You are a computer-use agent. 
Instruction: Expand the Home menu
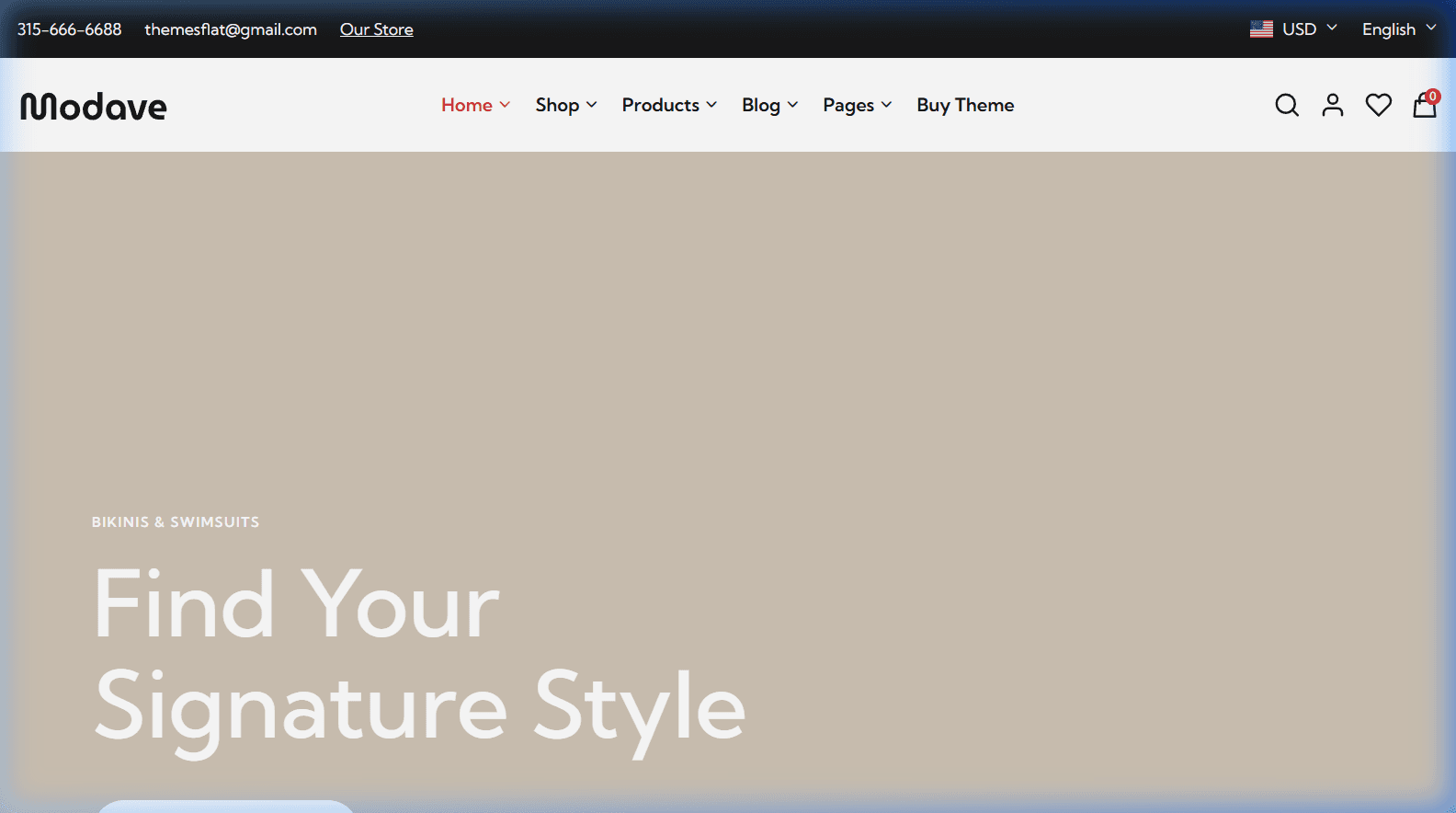pyautogui.click(x=475, y=105)
